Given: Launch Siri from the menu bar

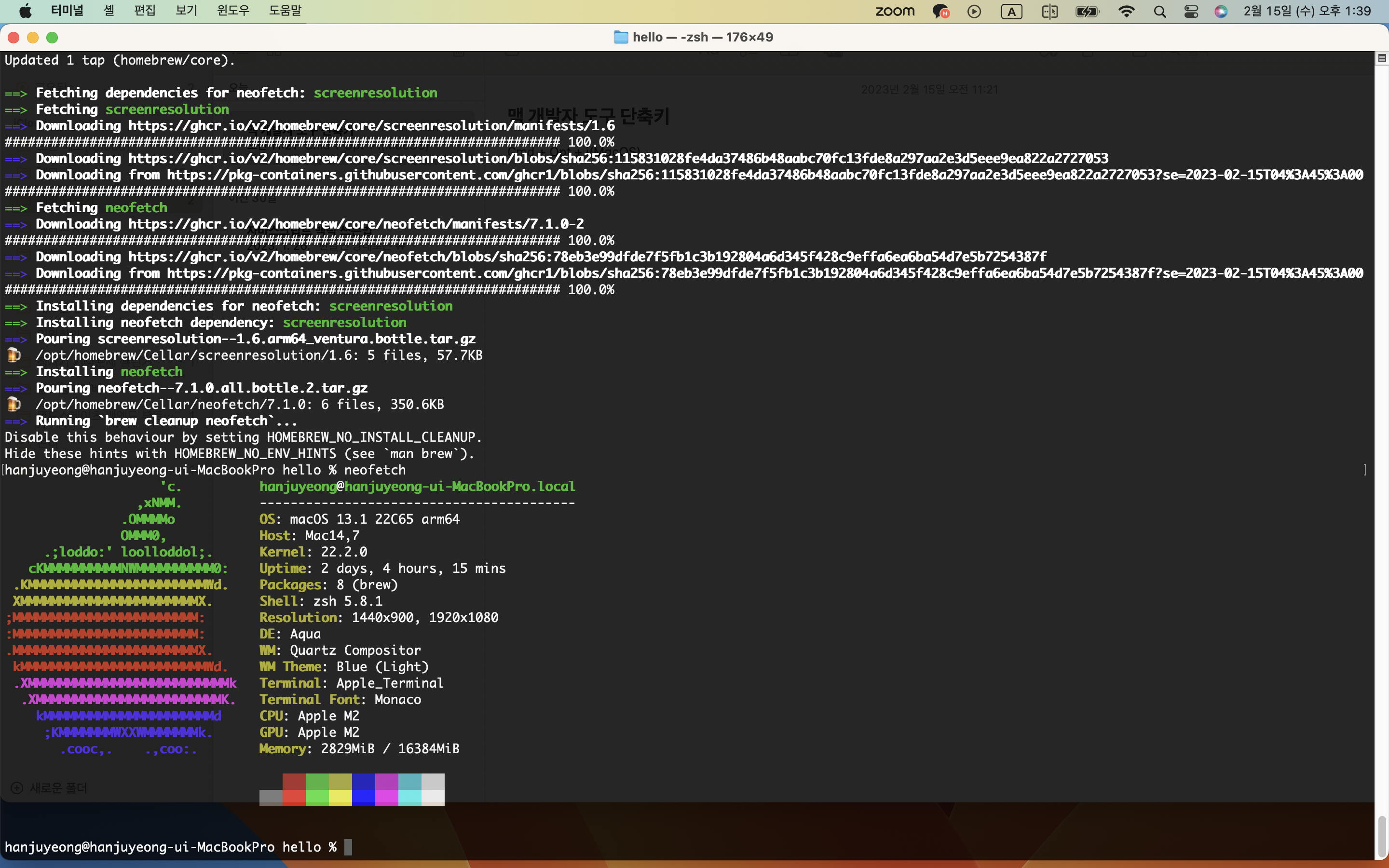Looking at the screenshot, I should click(x=1221, y=11).
